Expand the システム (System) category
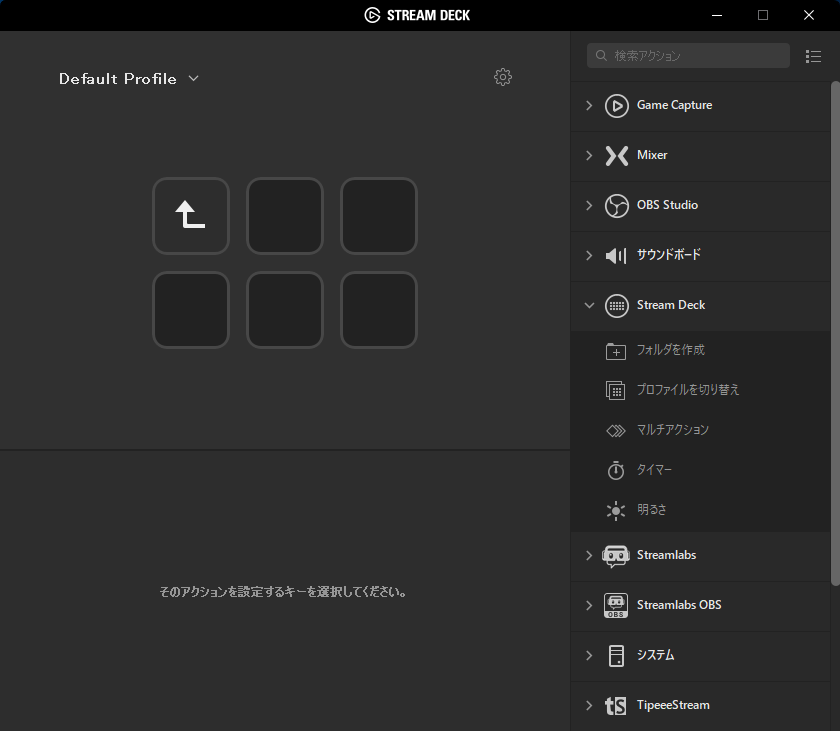 pyautogui.click(x=589, y=655)
